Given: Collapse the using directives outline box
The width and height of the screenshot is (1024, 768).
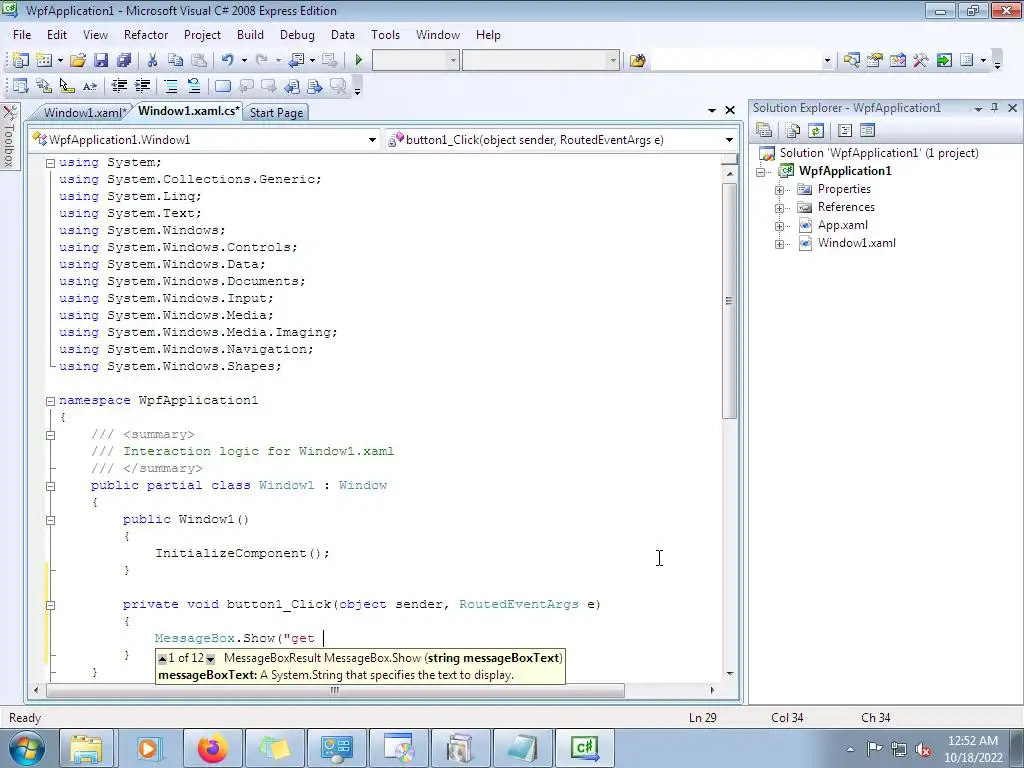Looking at the screenshot, I should point(50,163).
